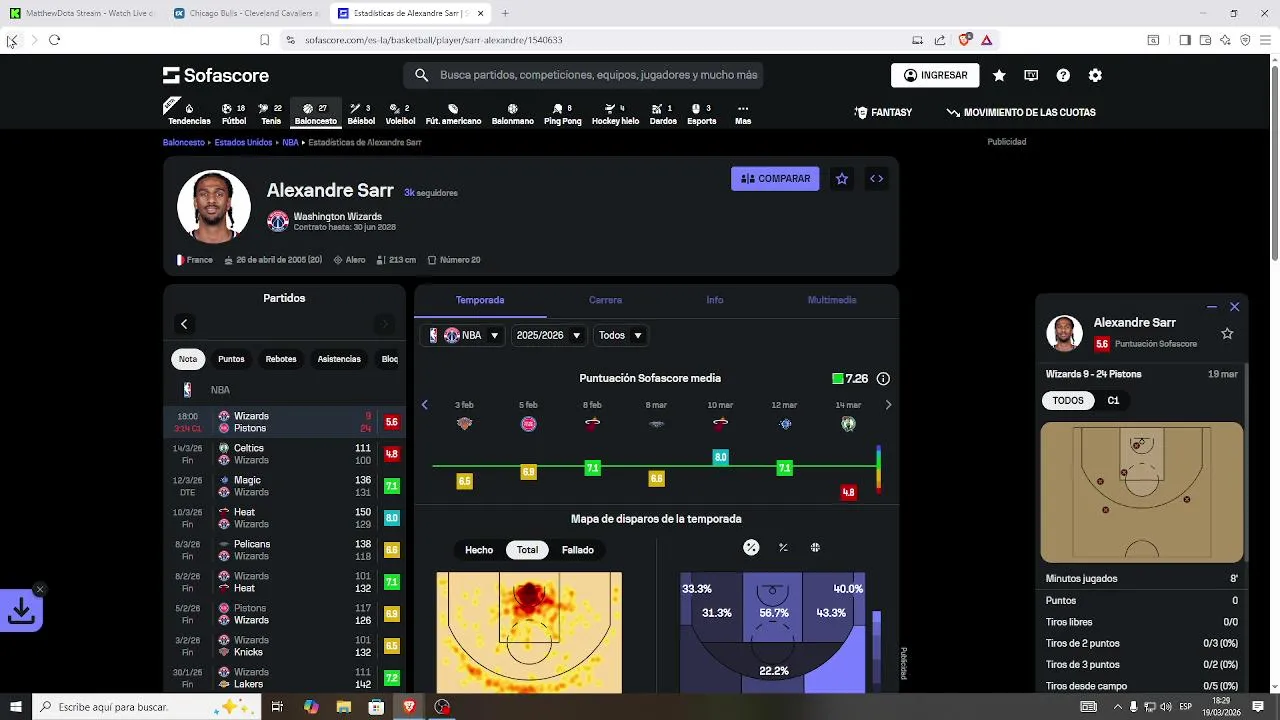Open Brave wallet icon in the toolbar
This screenshot has width=1280, height=720.
(x=1205, y=40)
